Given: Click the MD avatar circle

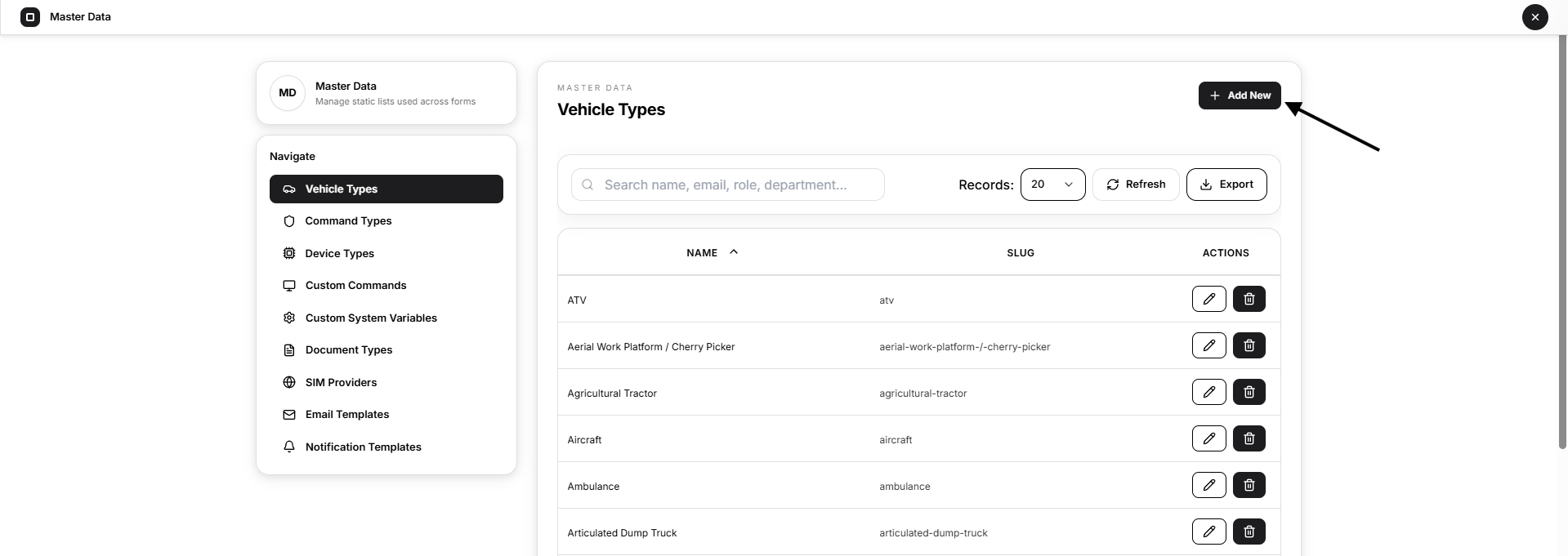Looking at the screenshot, I should pos(288,93).
